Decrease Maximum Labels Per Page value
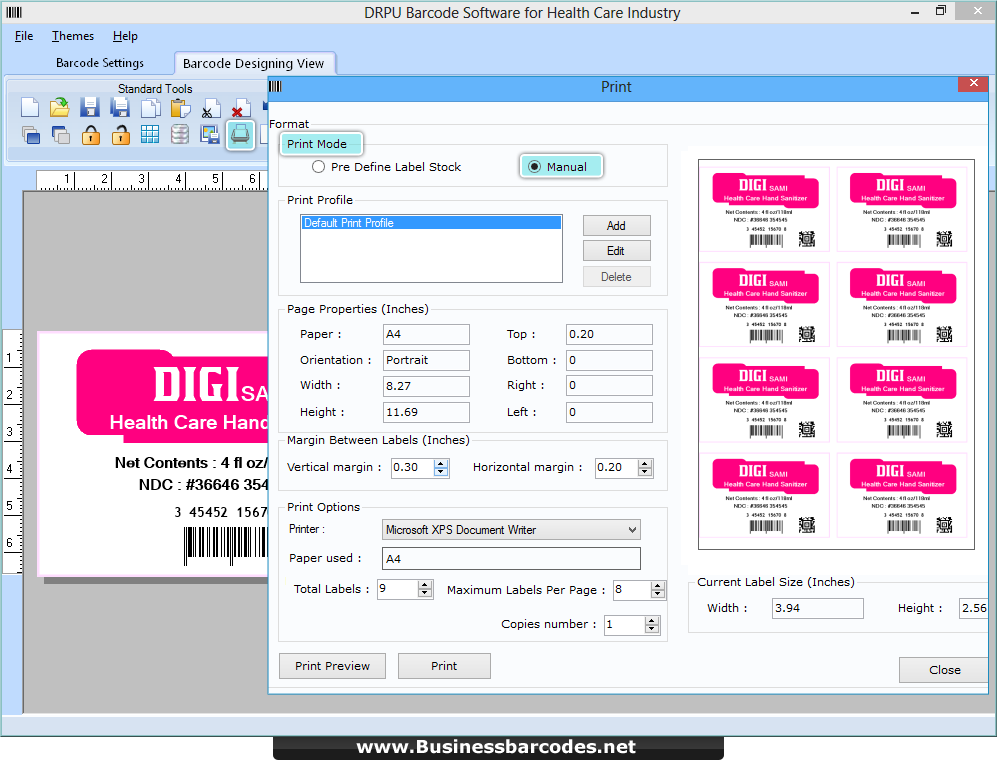This screenshot has width=997, height=760. [x=658, y=594]
